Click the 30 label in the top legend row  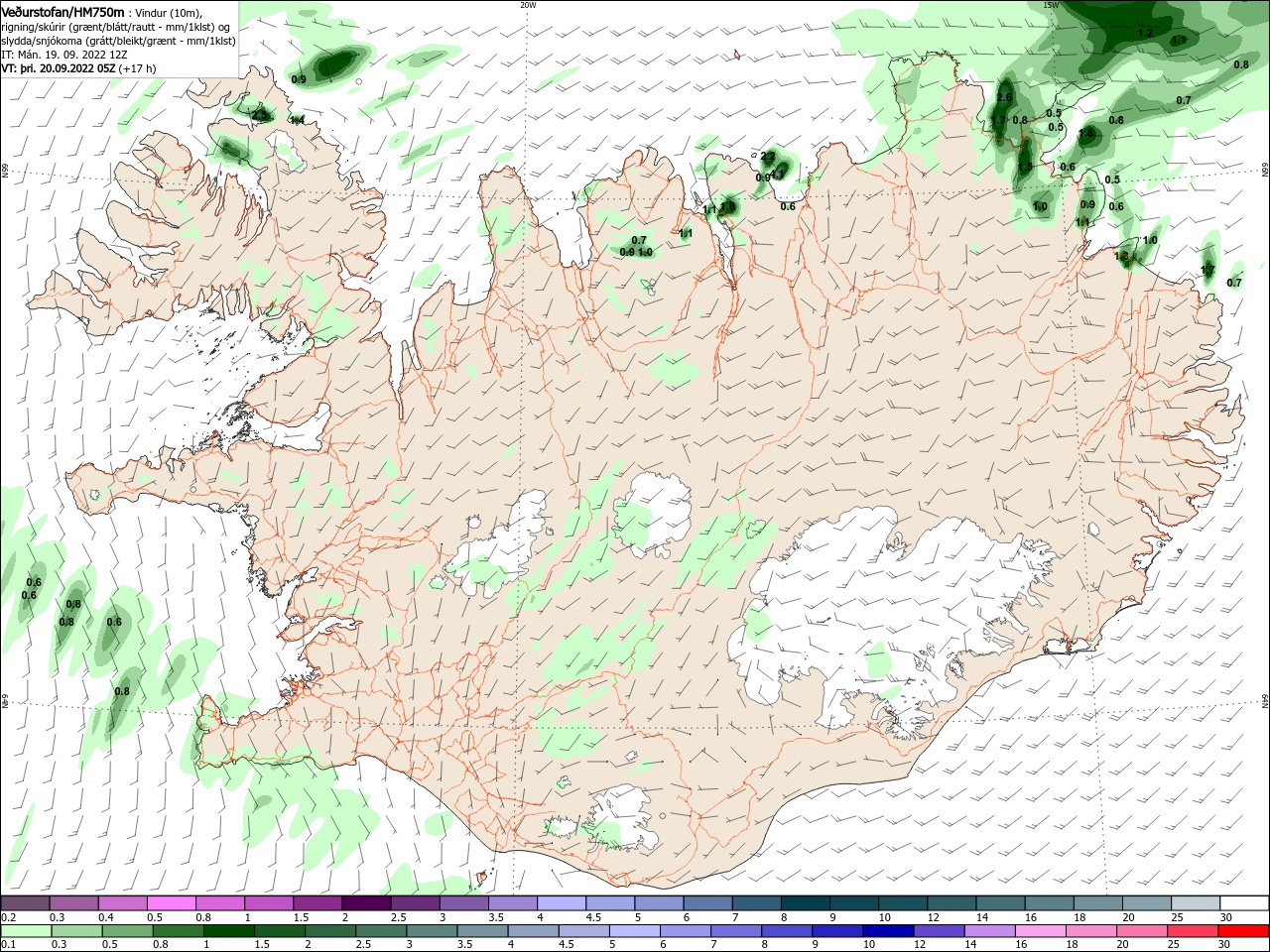(x=1225, y=917)
